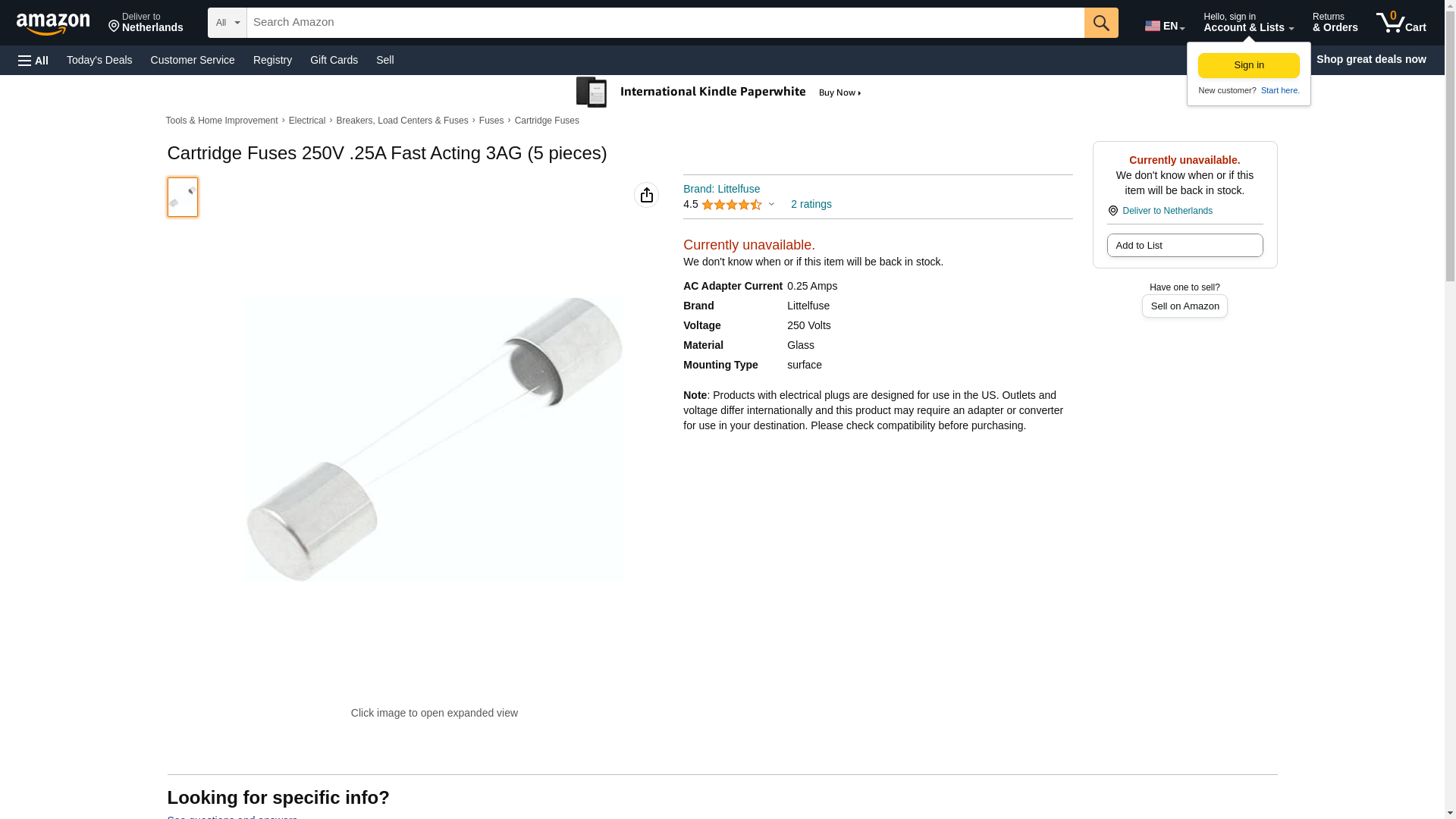The width and height of the screenshot is (1456, 819).
Task: Click into the Search Amazon field
Action: click(665, 23)
